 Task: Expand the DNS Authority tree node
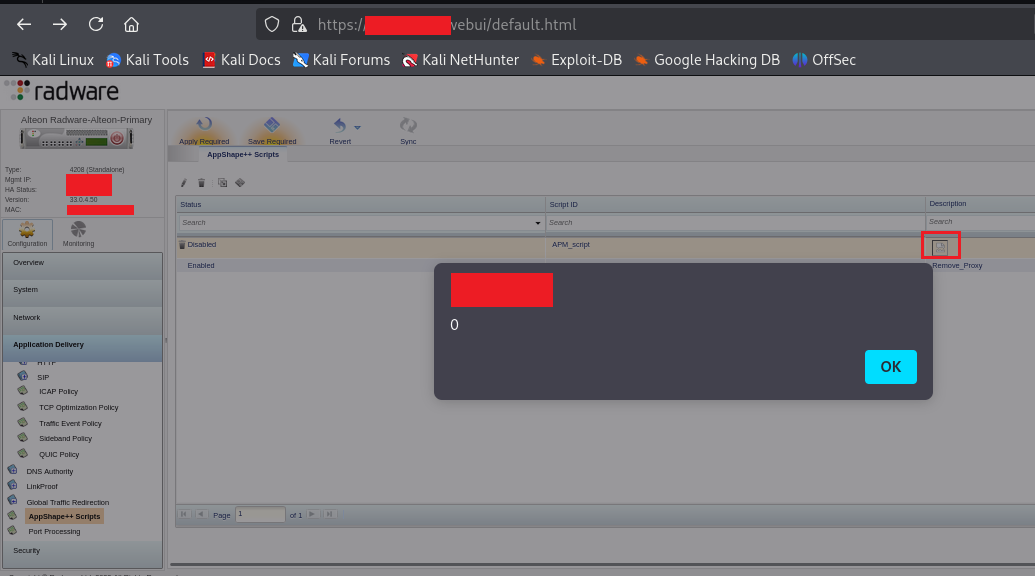(x=12, y=471)
